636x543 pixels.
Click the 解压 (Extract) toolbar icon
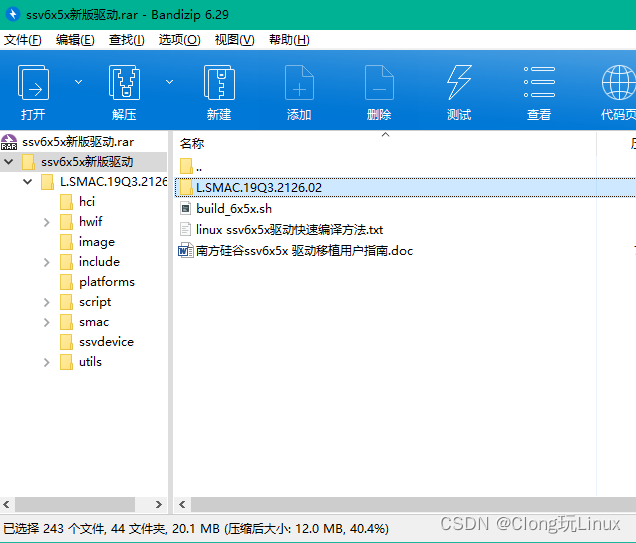125,82
